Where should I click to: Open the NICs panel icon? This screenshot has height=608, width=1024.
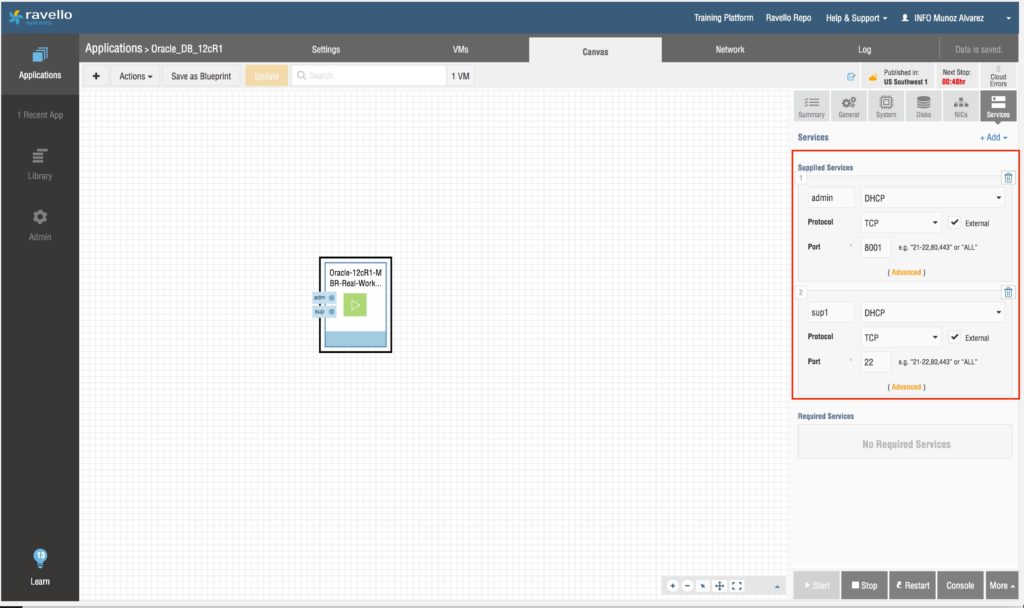pyautogui.click(x=960, y=106)
